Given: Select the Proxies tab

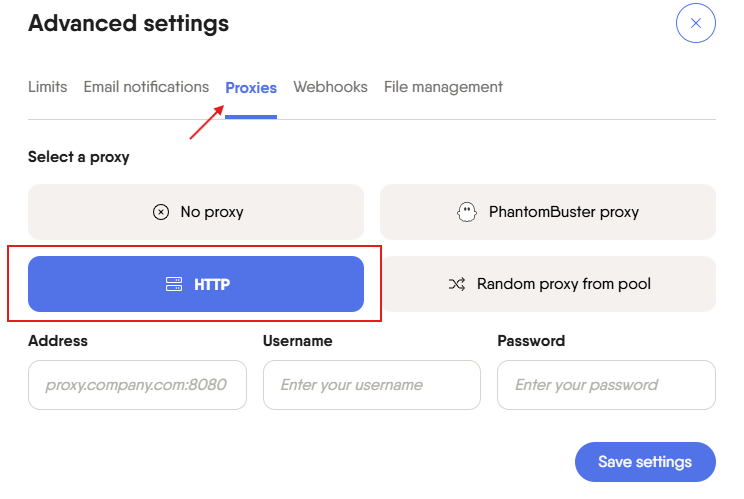Looking at the screenshot, I should [251, 88].
